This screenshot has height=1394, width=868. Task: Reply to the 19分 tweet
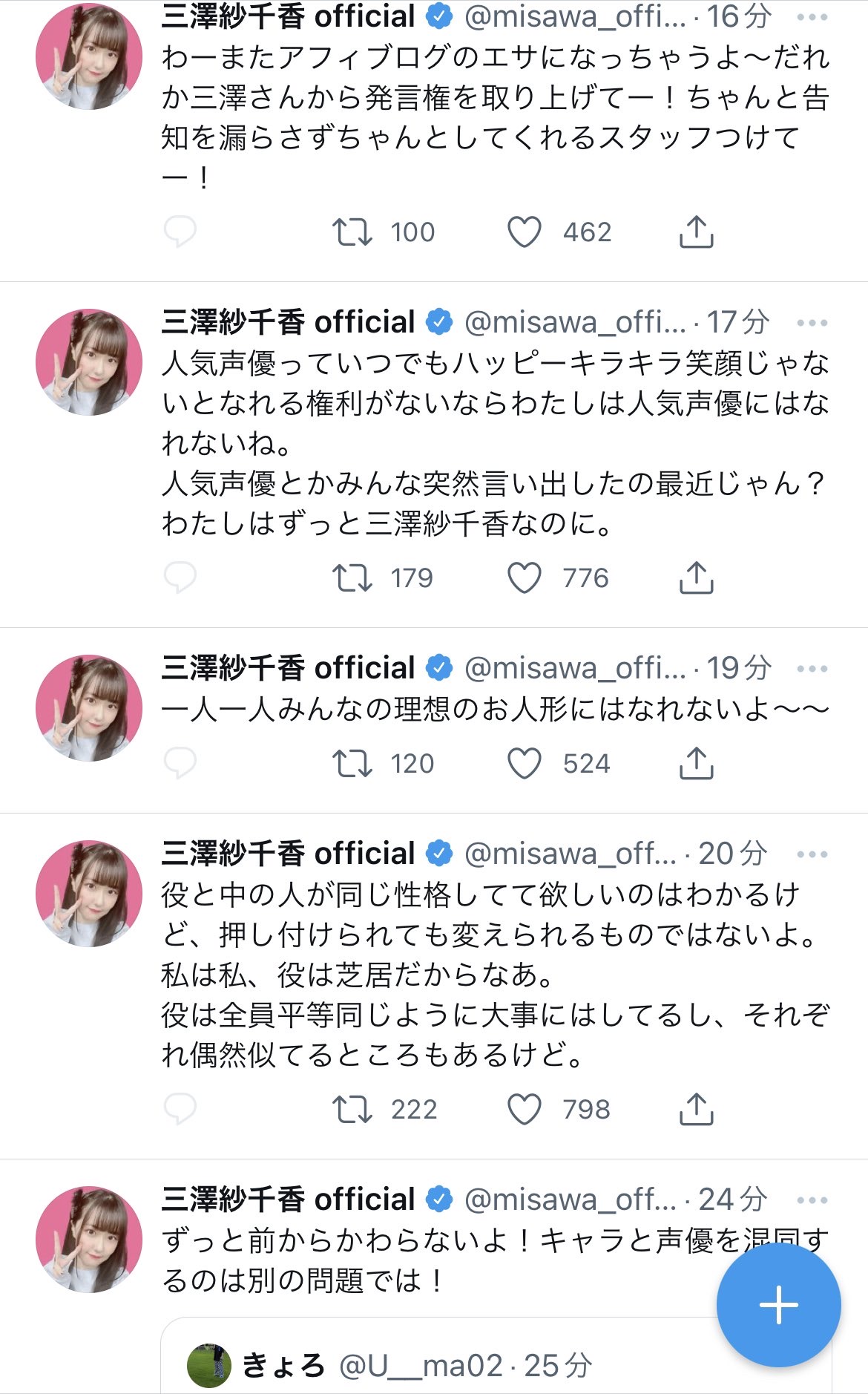[x=180, y=764]
